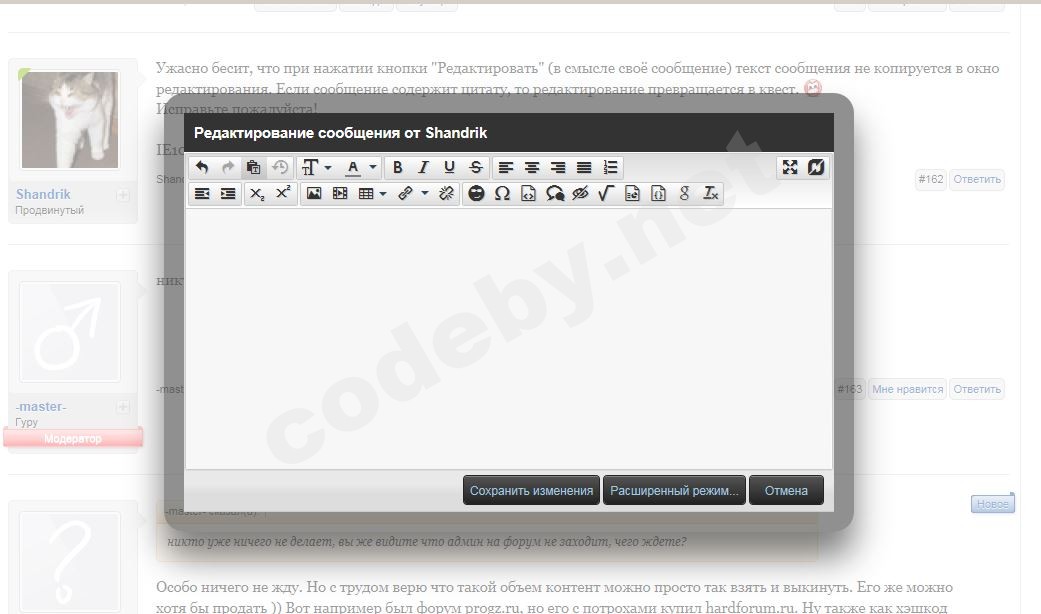This screenshot has width=1041, height=614.
Task: Toggle BB code source mode icon
Action: tap(816, 167)
